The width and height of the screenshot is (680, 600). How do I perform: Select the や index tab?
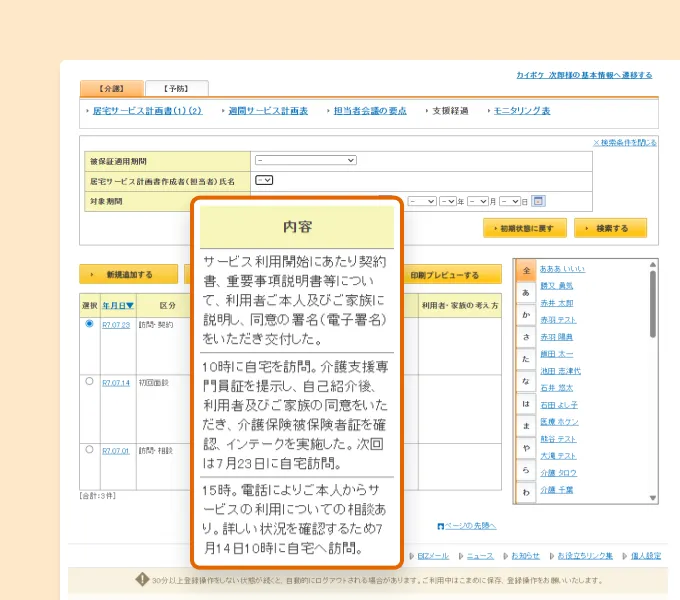(x=526, y=448)
